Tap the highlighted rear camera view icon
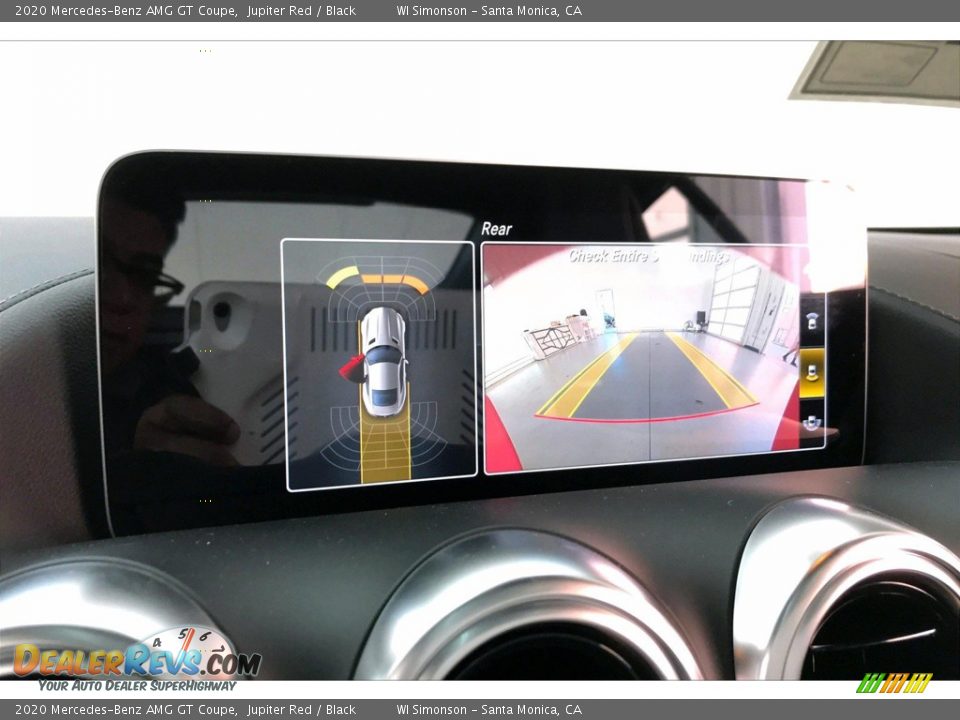The height and width of the screenshot is (720, 960). tap(812, 373)
